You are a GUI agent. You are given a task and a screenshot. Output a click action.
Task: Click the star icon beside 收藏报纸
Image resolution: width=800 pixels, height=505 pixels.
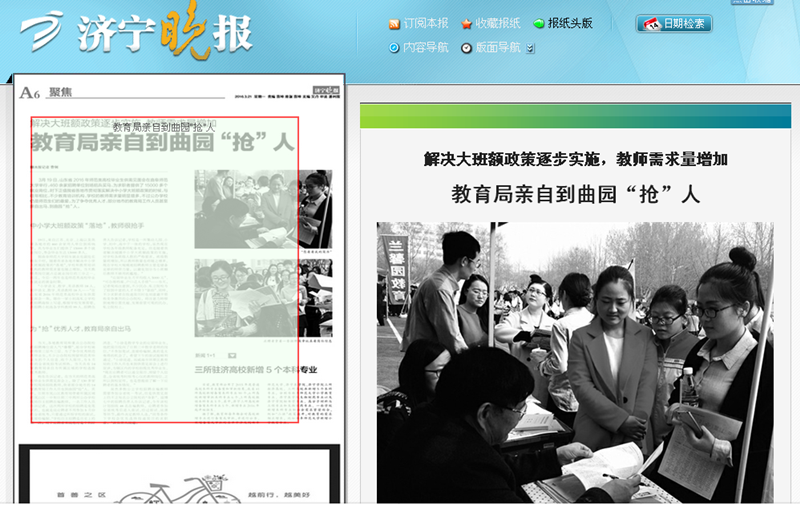point(466,24)
